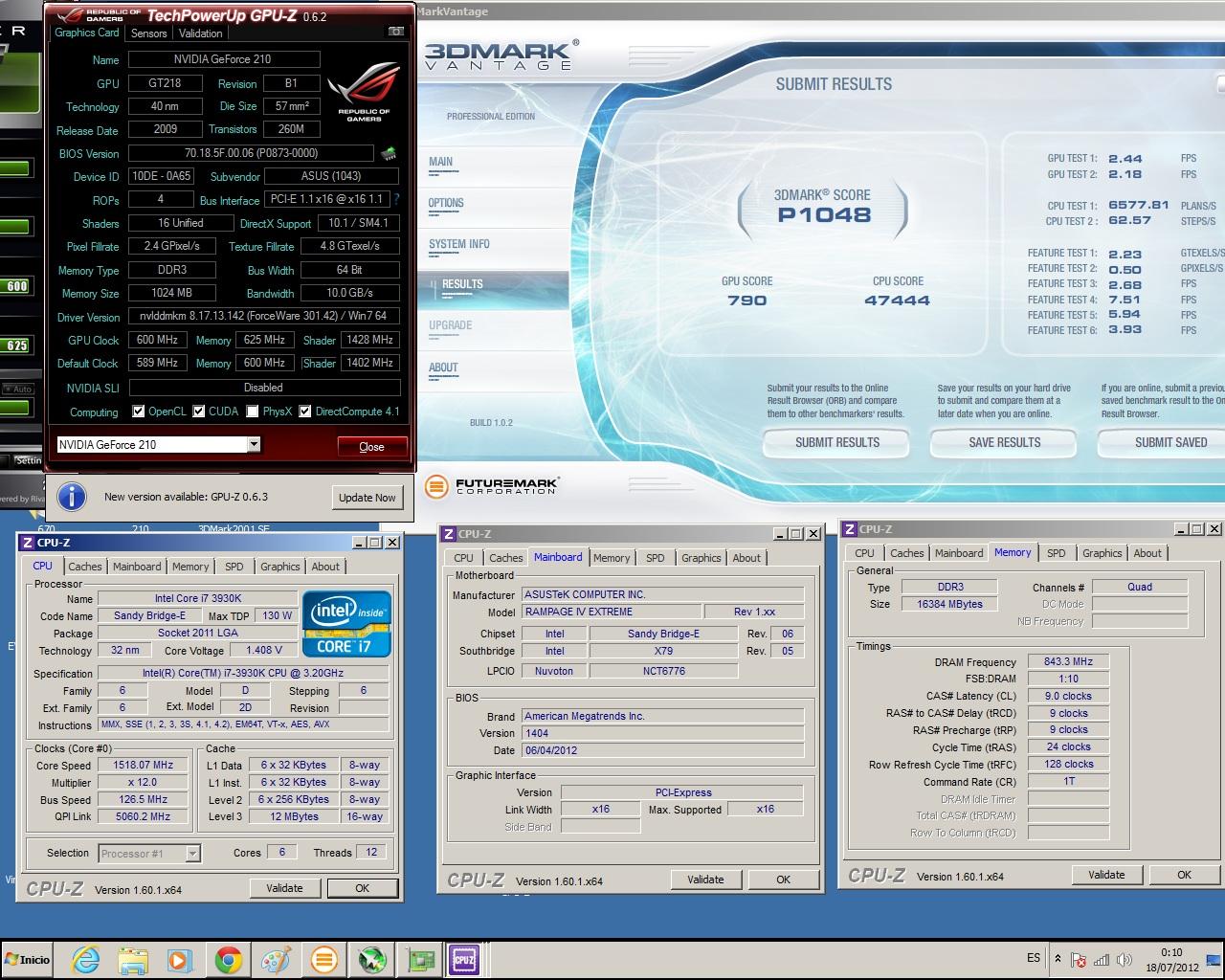
Task: Select UPGRADE in the 3DMark Vantage menu
Action: point(451,325)
